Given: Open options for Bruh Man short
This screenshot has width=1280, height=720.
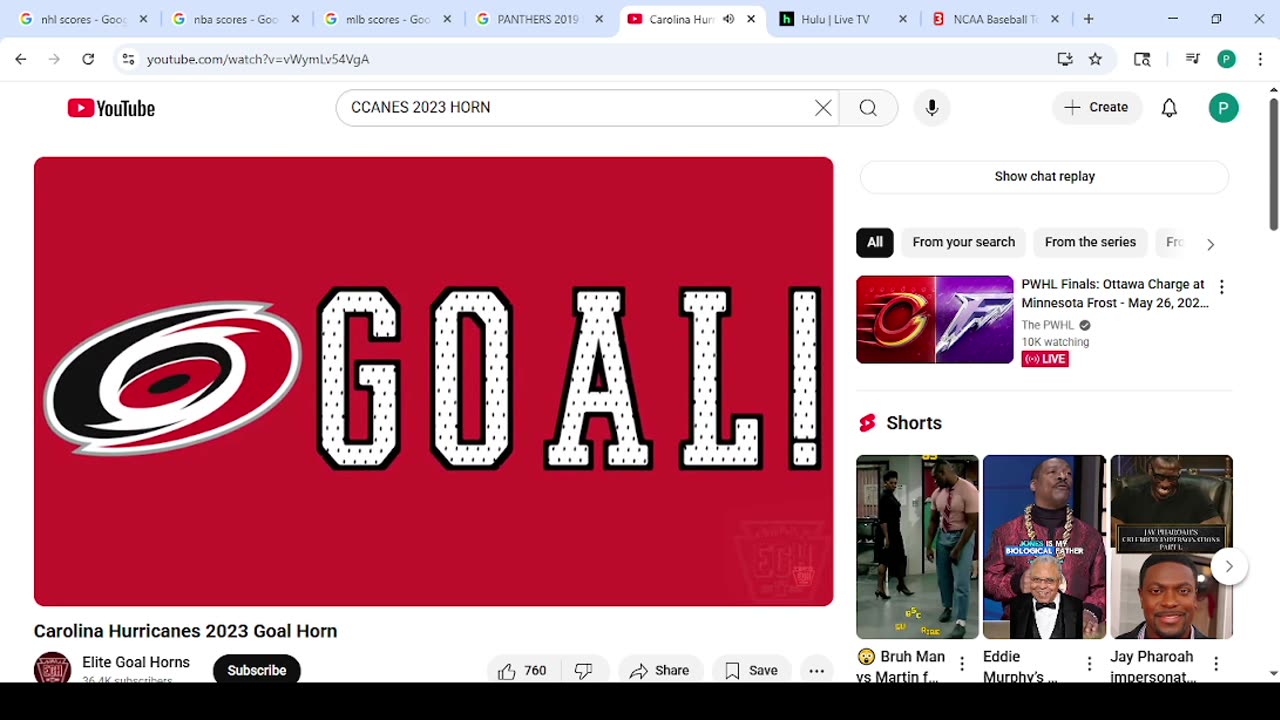Looking at the screenshot, I should [962, 664].
